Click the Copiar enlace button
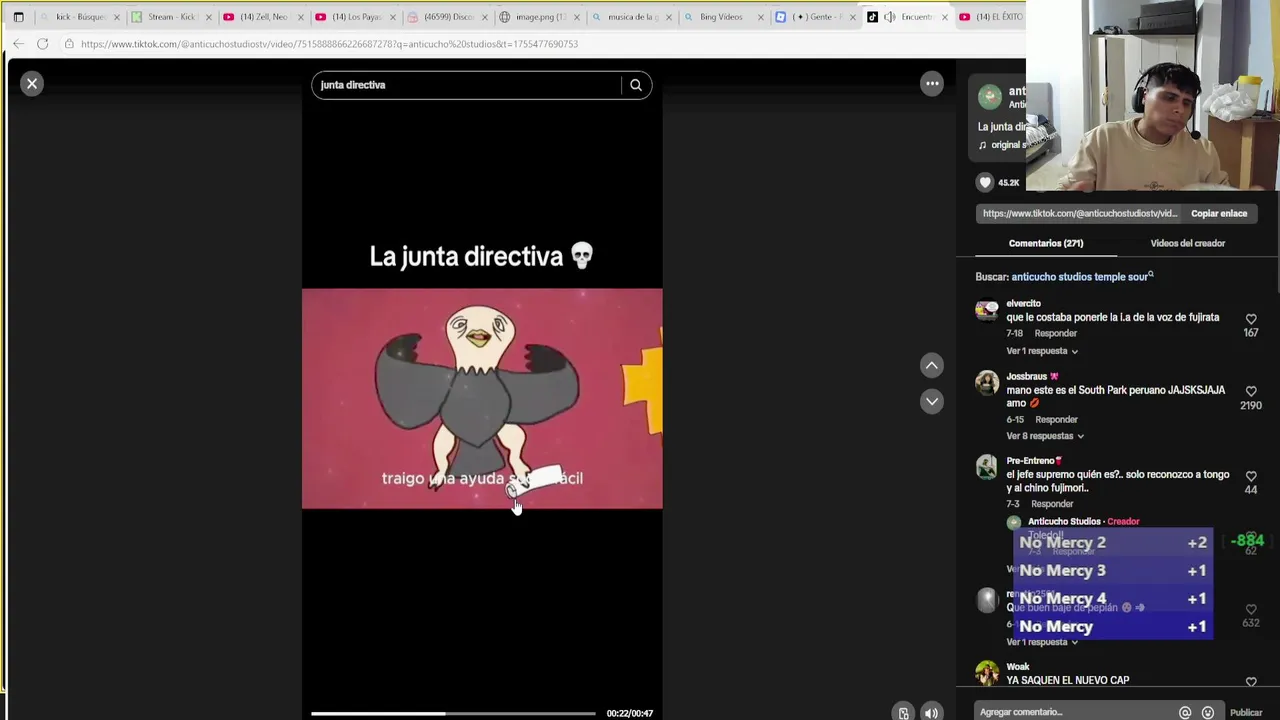 click(x=1219, y=213)
